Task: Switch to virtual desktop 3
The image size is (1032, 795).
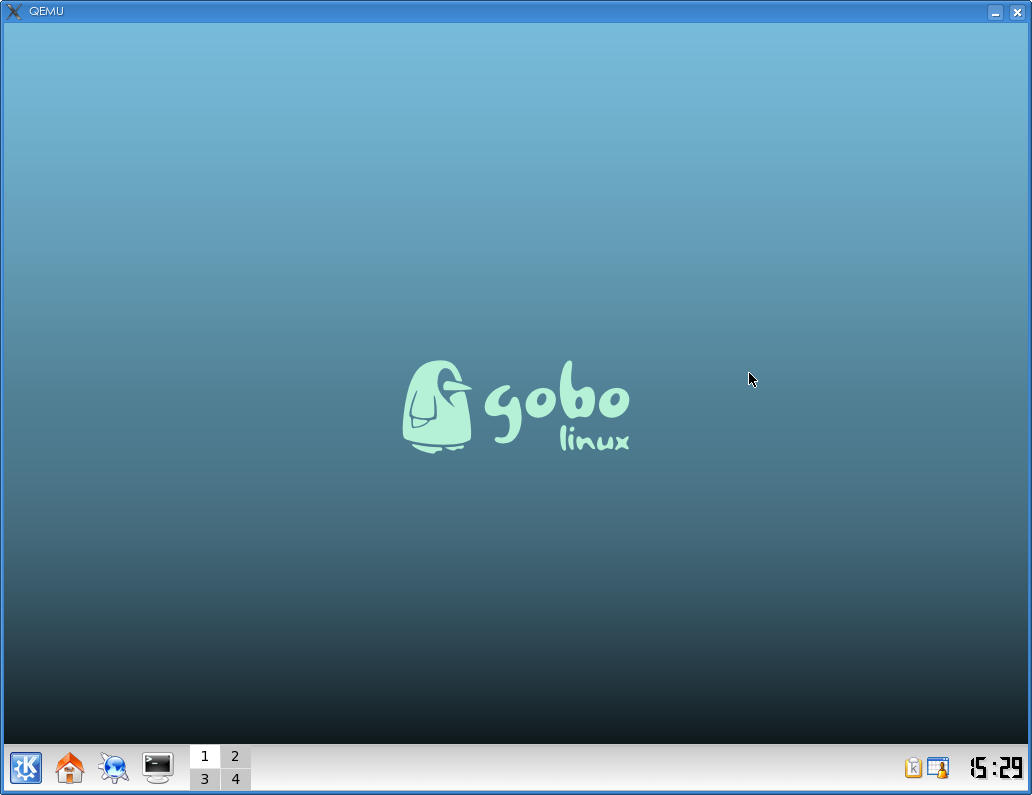Action: 205,779
